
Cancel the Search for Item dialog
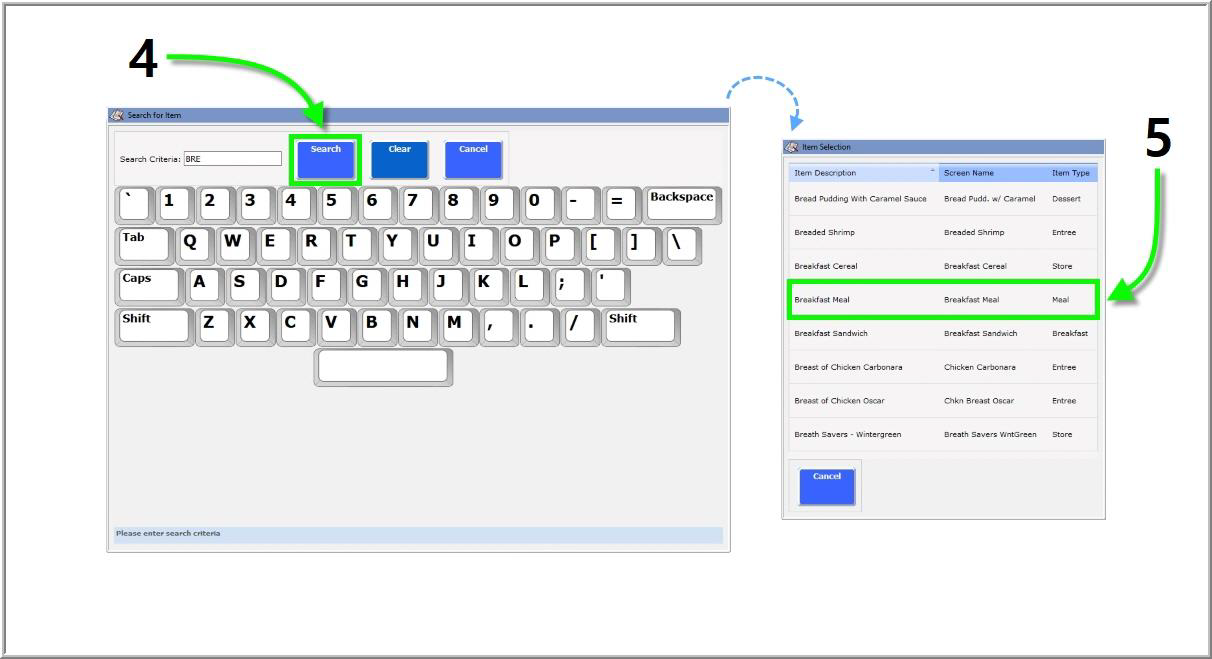(x=473, y=160)
